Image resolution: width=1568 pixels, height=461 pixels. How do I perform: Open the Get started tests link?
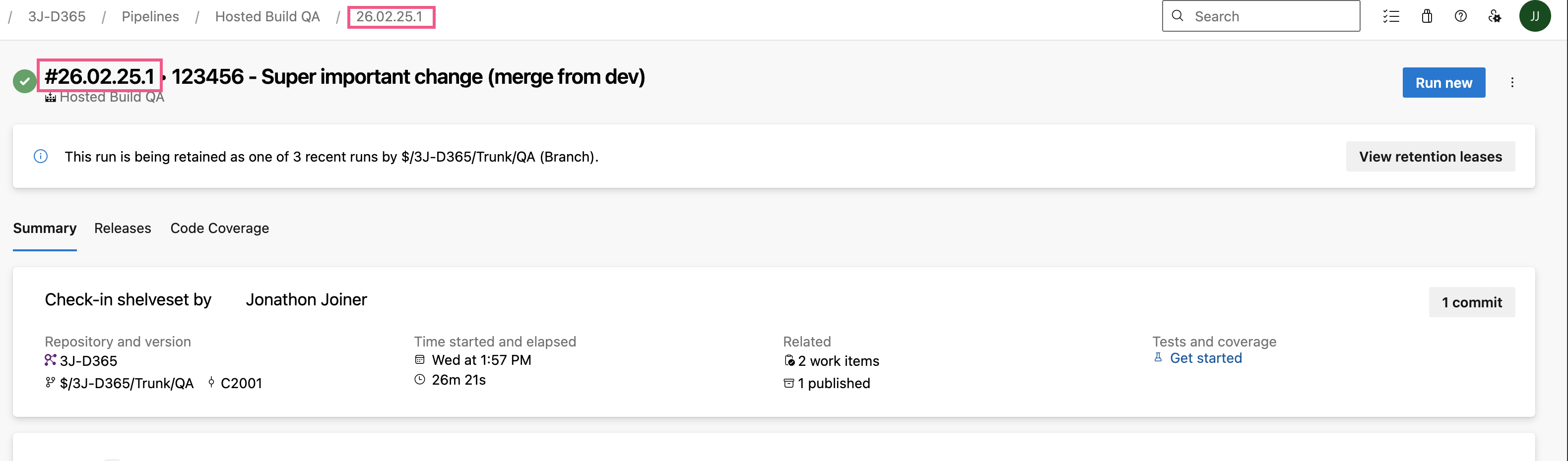[x=1205, y=358]
